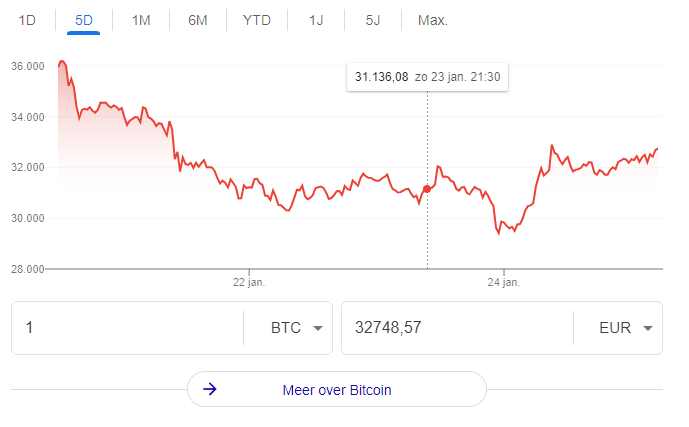Expand the BTC currency dropdown arrow
Image resolution: width=689 pixels, height=427 pixels.
point(317,328)
